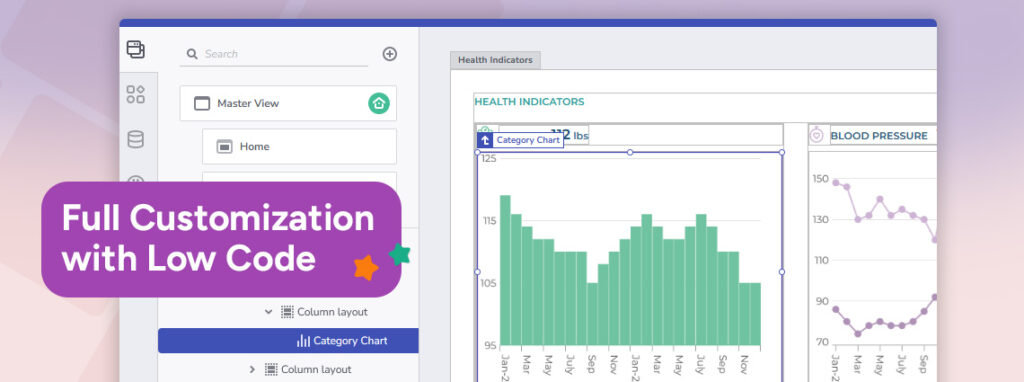The width and height of the screenshot is (1024, 382).
Task: Open the views panel icon in sidebar
Action: point(136,50)
